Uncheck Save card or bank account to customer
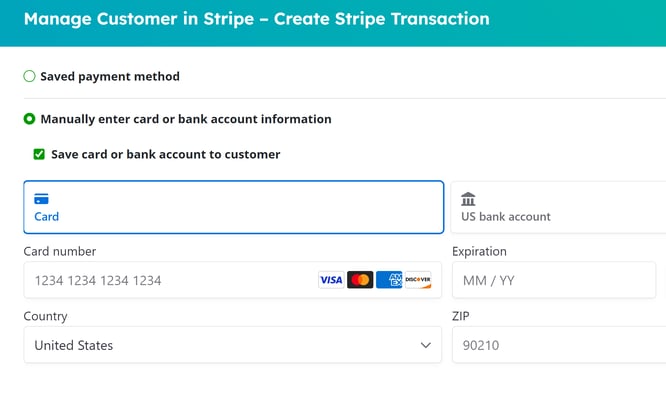 (39, 154)
